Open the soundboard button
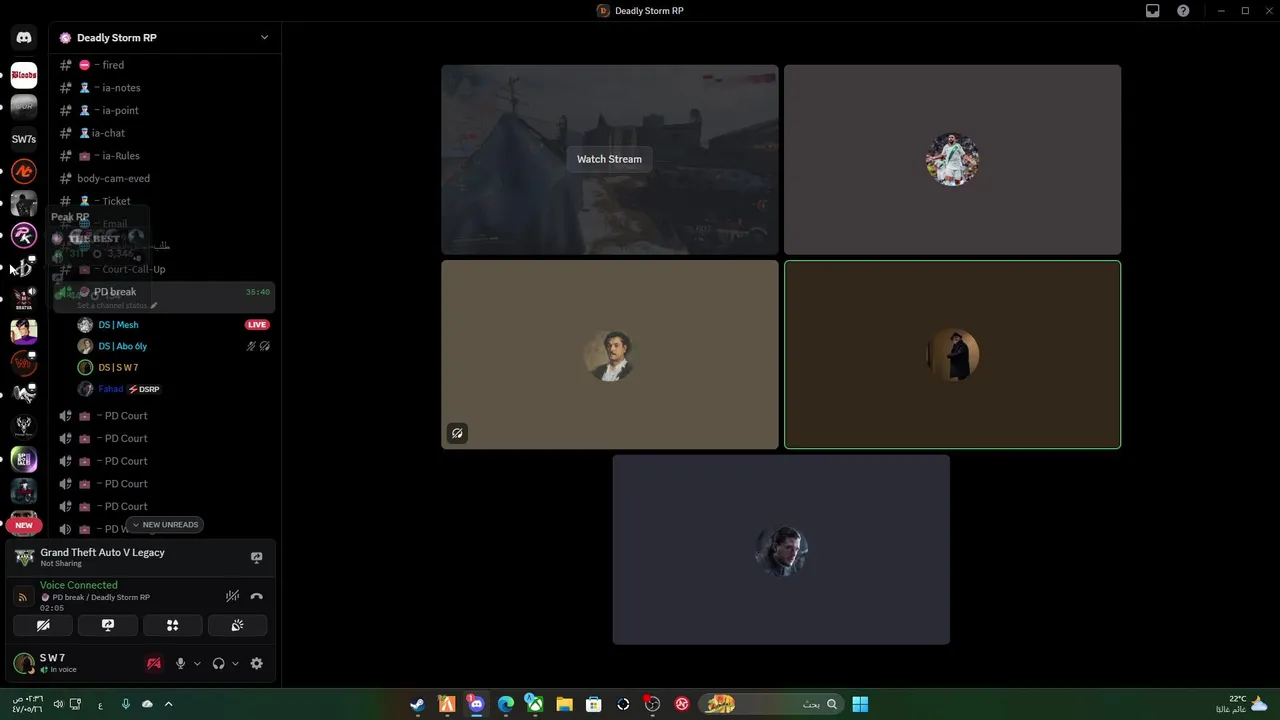The height and width of the screenshot is (720, 1280). click(x=237, y=625)
